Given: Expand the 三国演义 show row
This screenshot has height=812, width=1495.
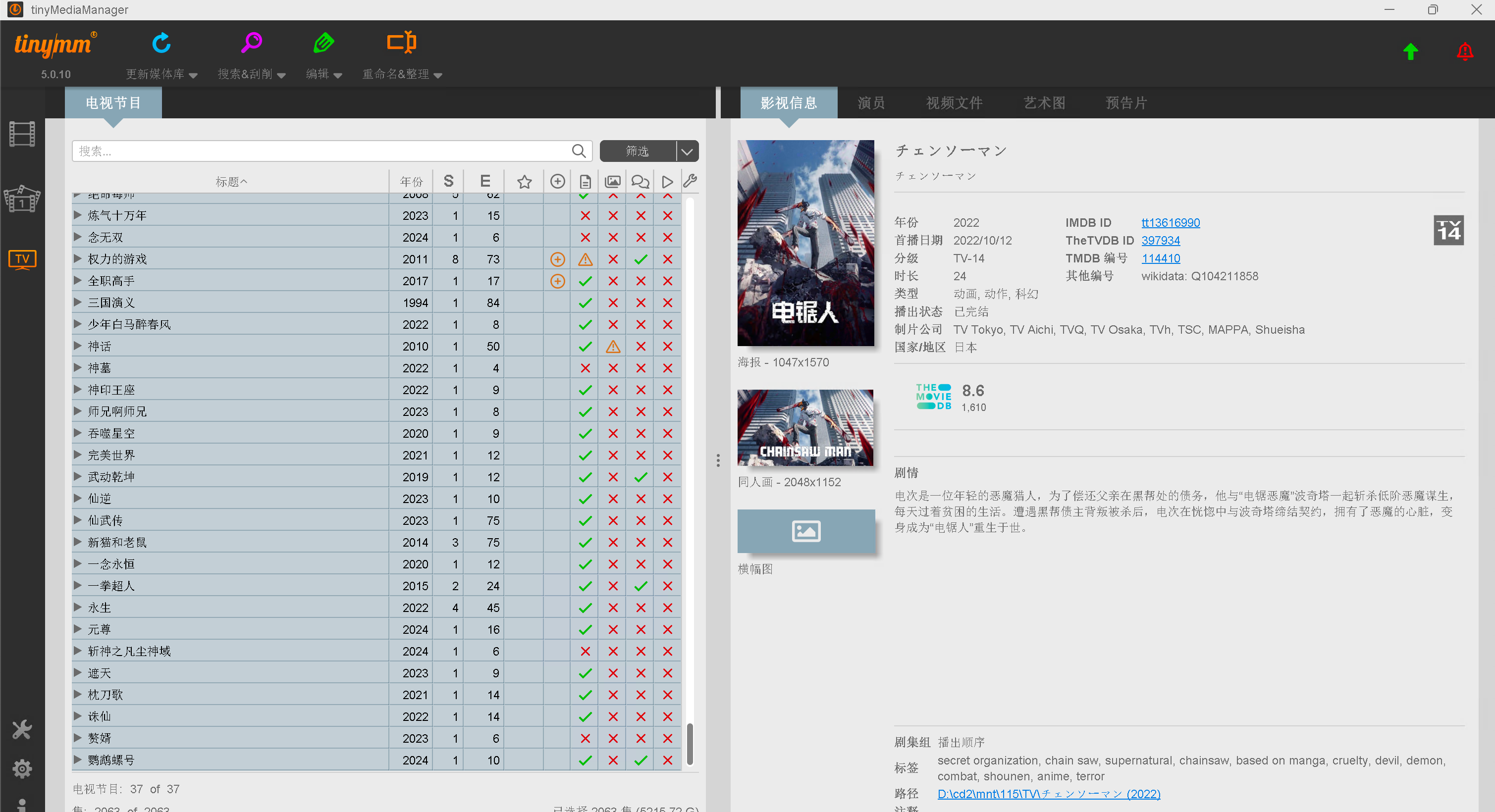Looking at the screenshot, I should click(77, 302).
